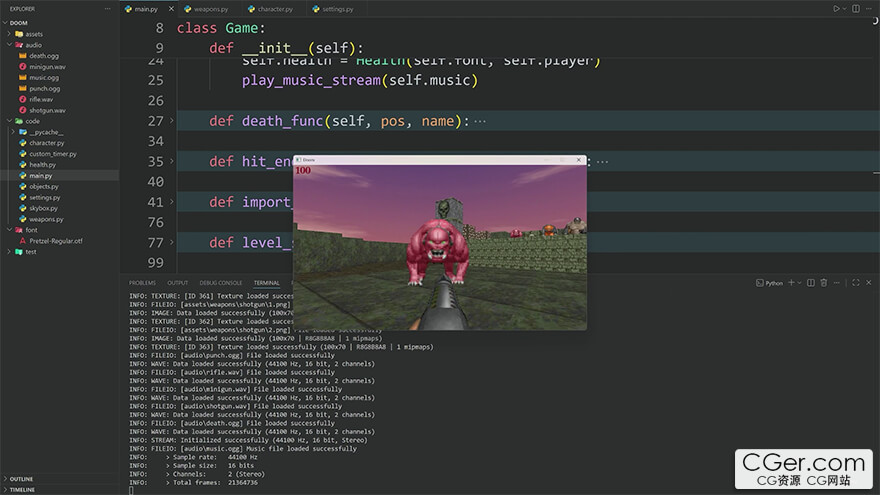Run the Python file with play icon
Image resolution: width=880 pixels, height=495 pixels.
tap(836, 9)
